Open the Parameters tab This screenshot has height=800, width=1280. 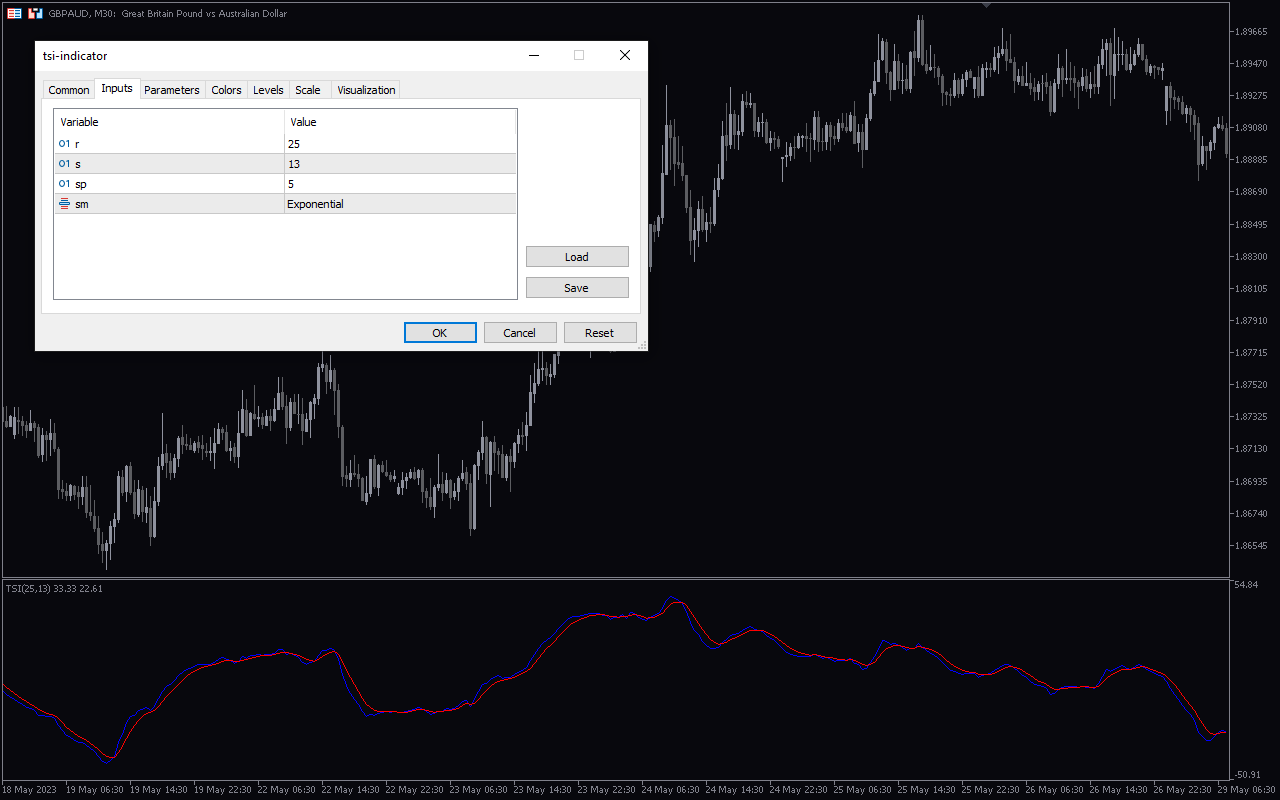tap(172, 90)
